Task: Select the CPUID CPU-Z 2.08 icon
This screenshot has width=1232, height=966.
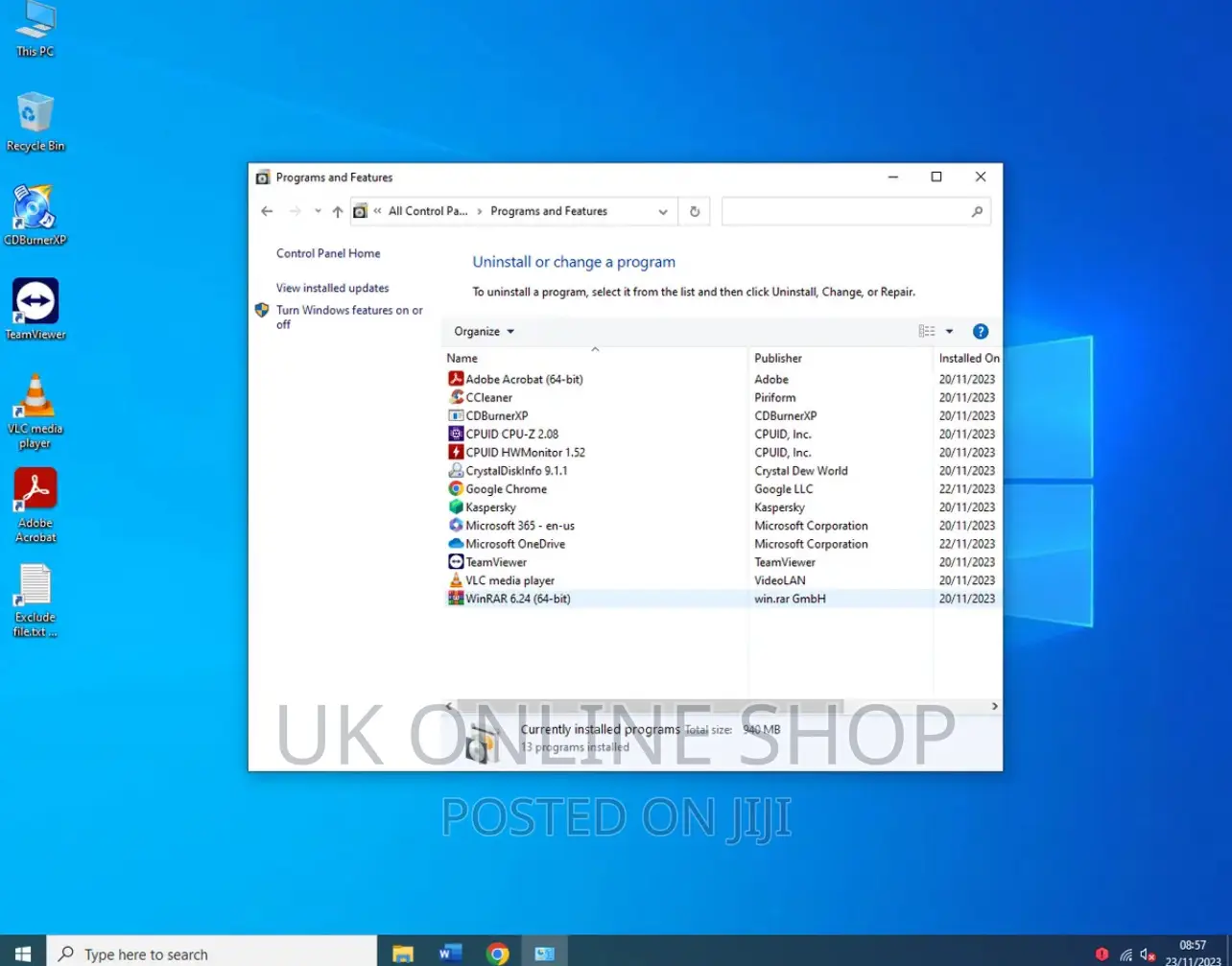Action: point(456,434)
